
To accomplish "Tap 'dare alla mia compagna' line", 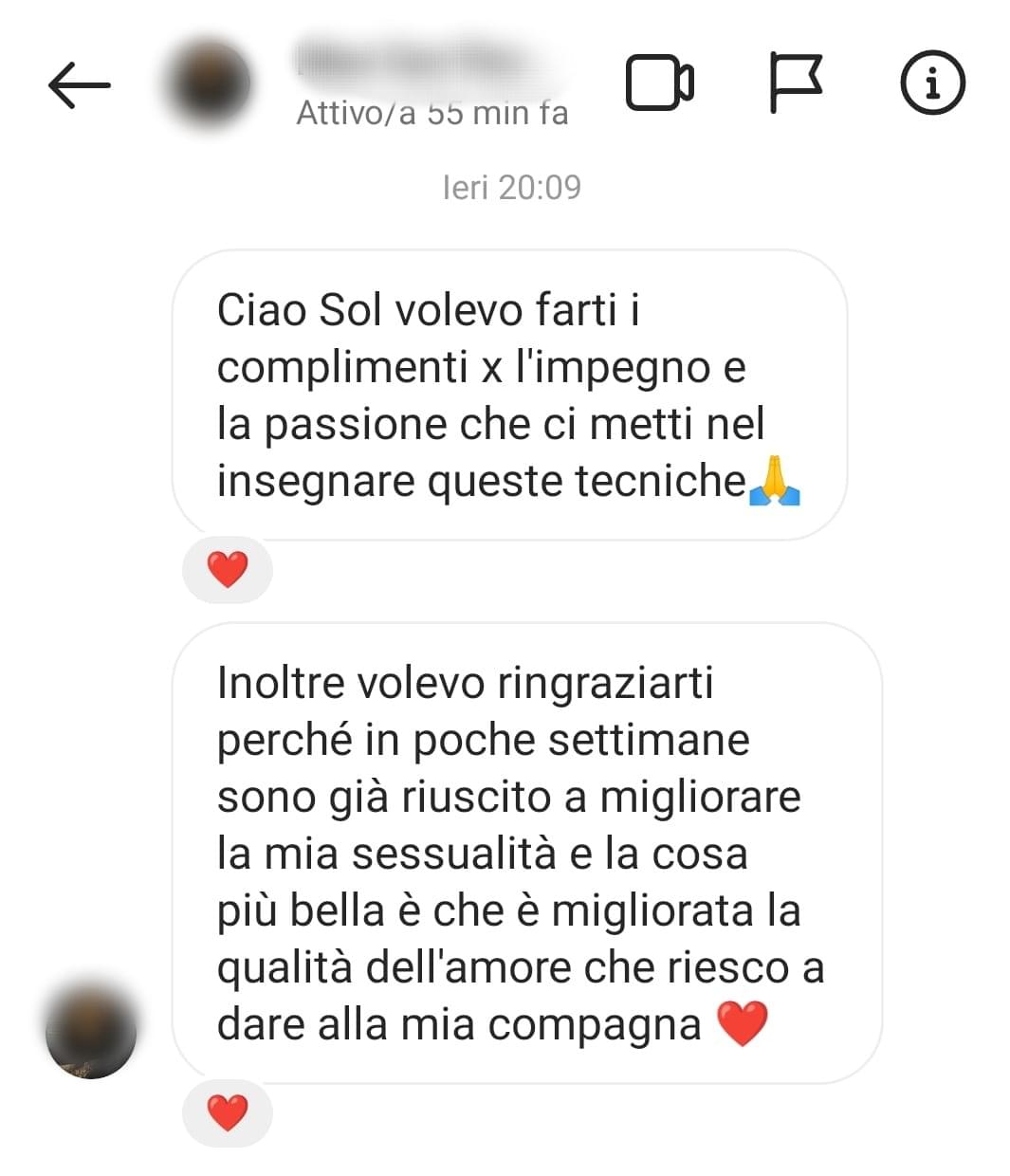I will pos(459,1025).
